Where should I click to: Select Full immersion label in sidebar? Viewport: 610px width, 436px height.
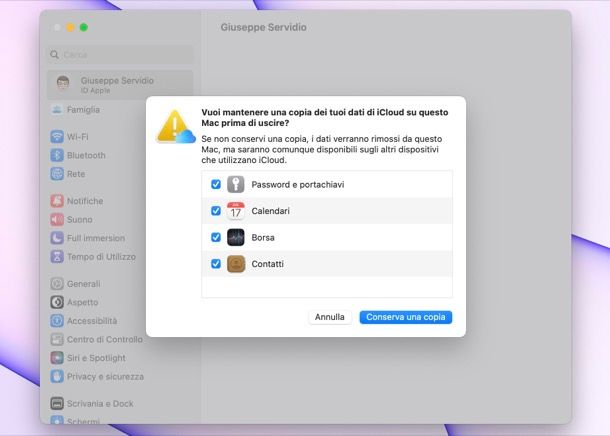96,238
